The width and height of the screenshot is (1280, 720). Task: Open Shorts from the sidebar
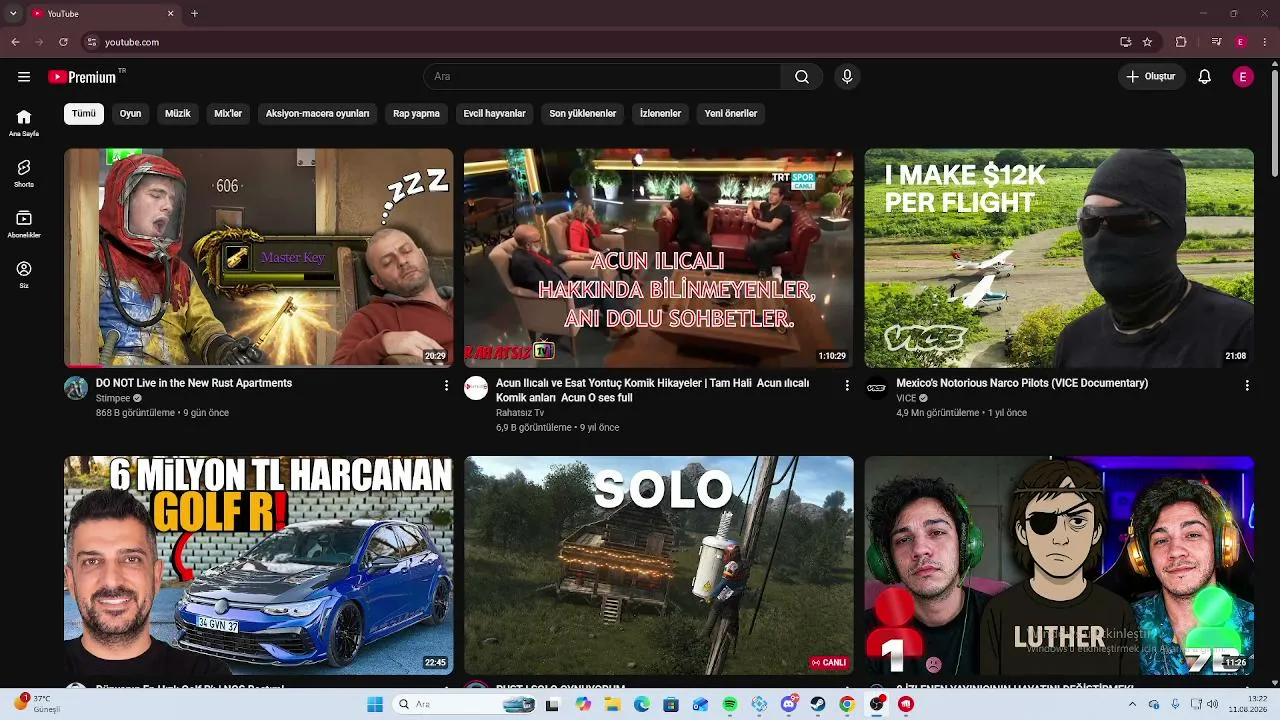tap(24, 174)
